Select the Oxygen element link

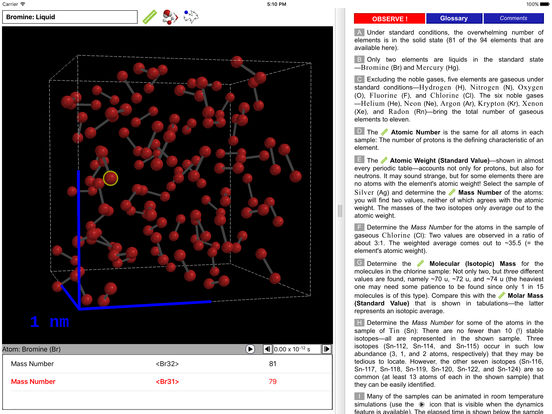530,87
